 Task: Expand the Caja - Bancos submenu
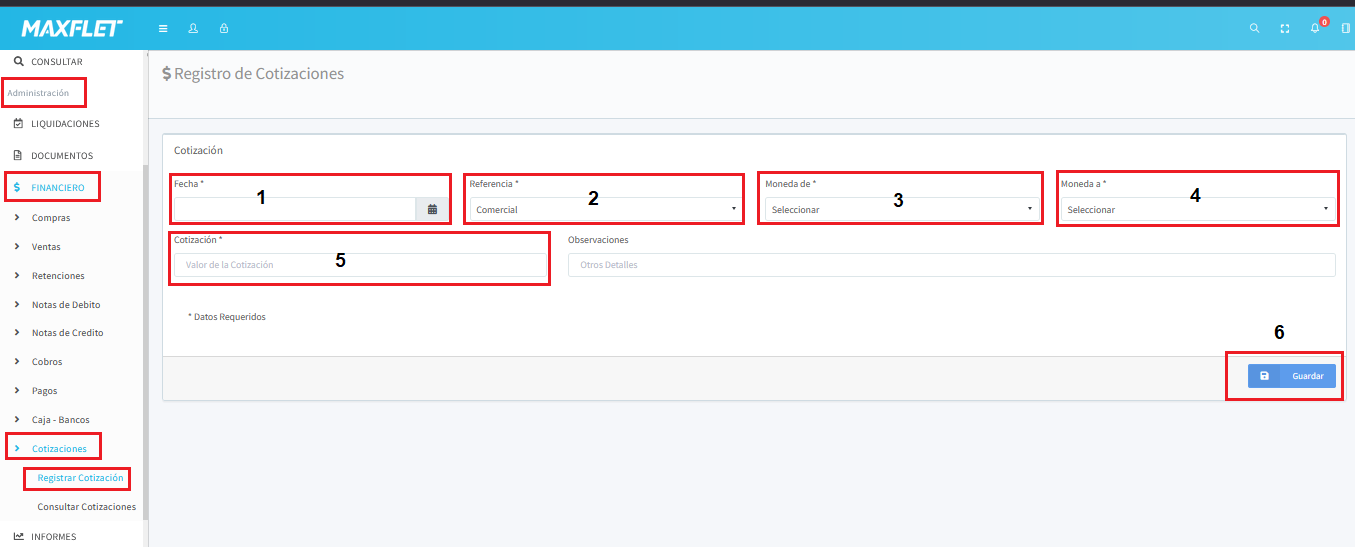[x=60, y=419]
